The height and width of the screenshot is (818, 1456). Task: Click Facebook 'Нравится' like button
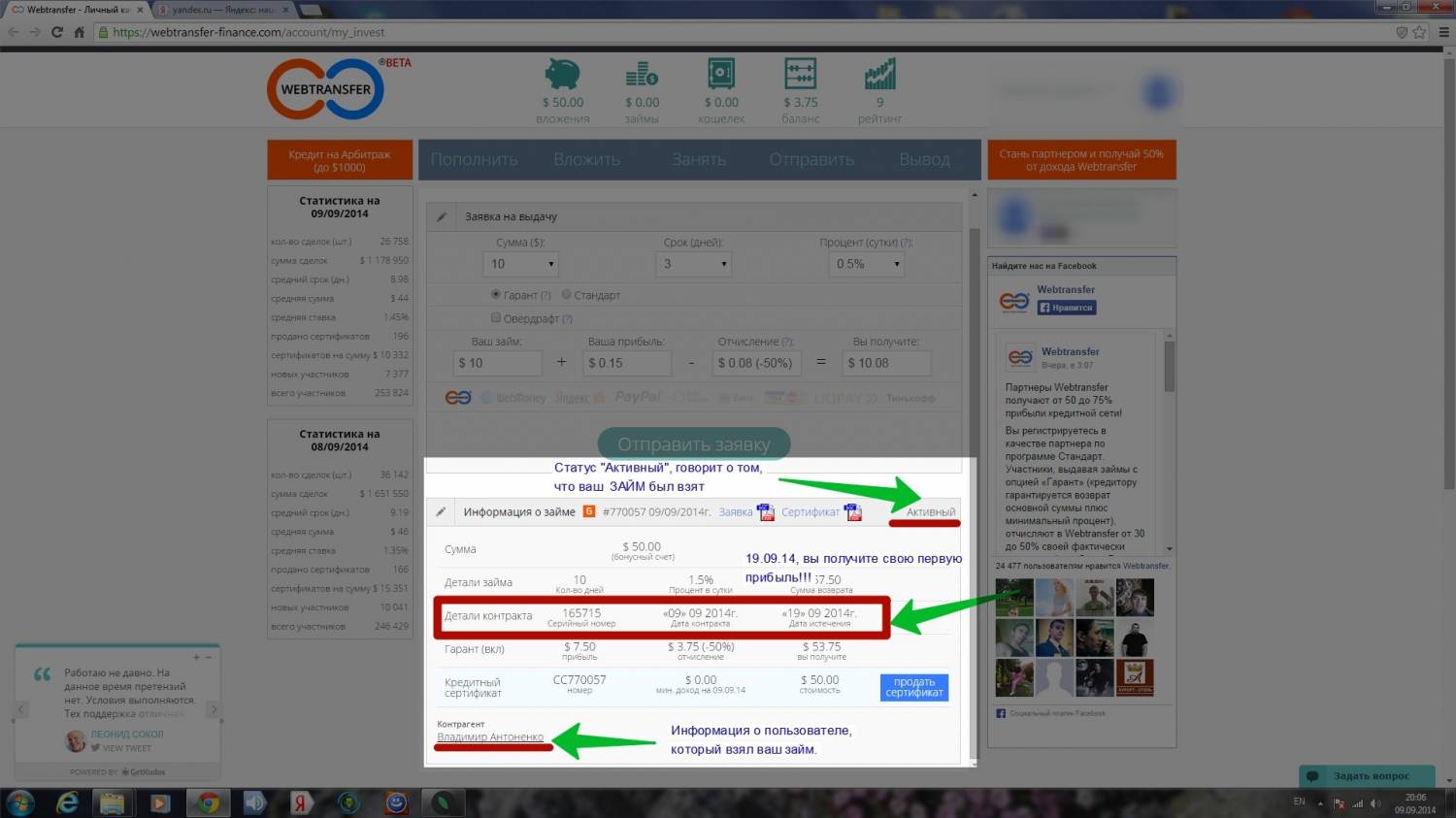(1067, 308)
